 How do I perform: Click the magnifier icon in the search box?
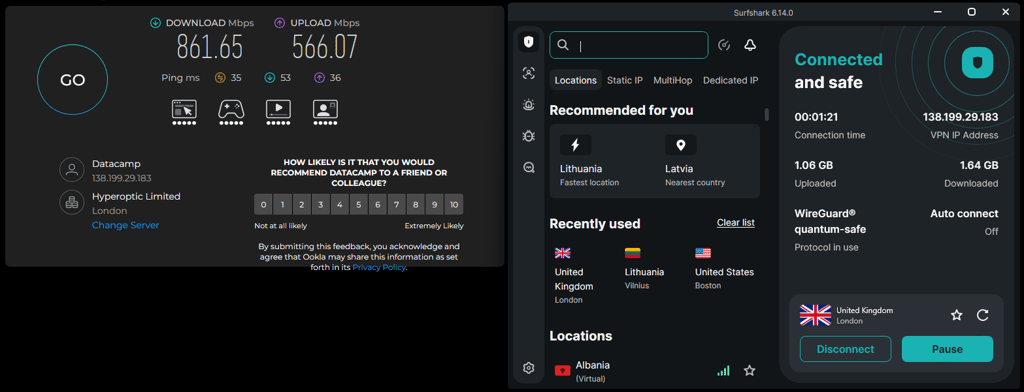point(563,45)
